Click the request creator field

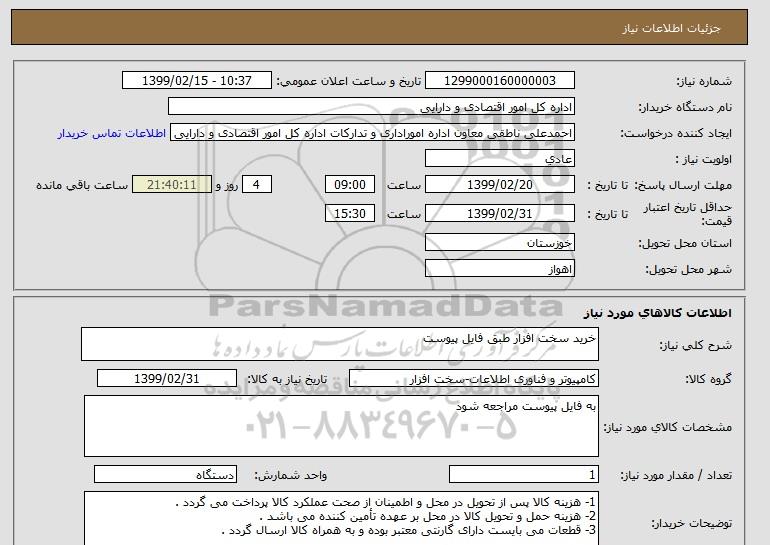point(372,133)
